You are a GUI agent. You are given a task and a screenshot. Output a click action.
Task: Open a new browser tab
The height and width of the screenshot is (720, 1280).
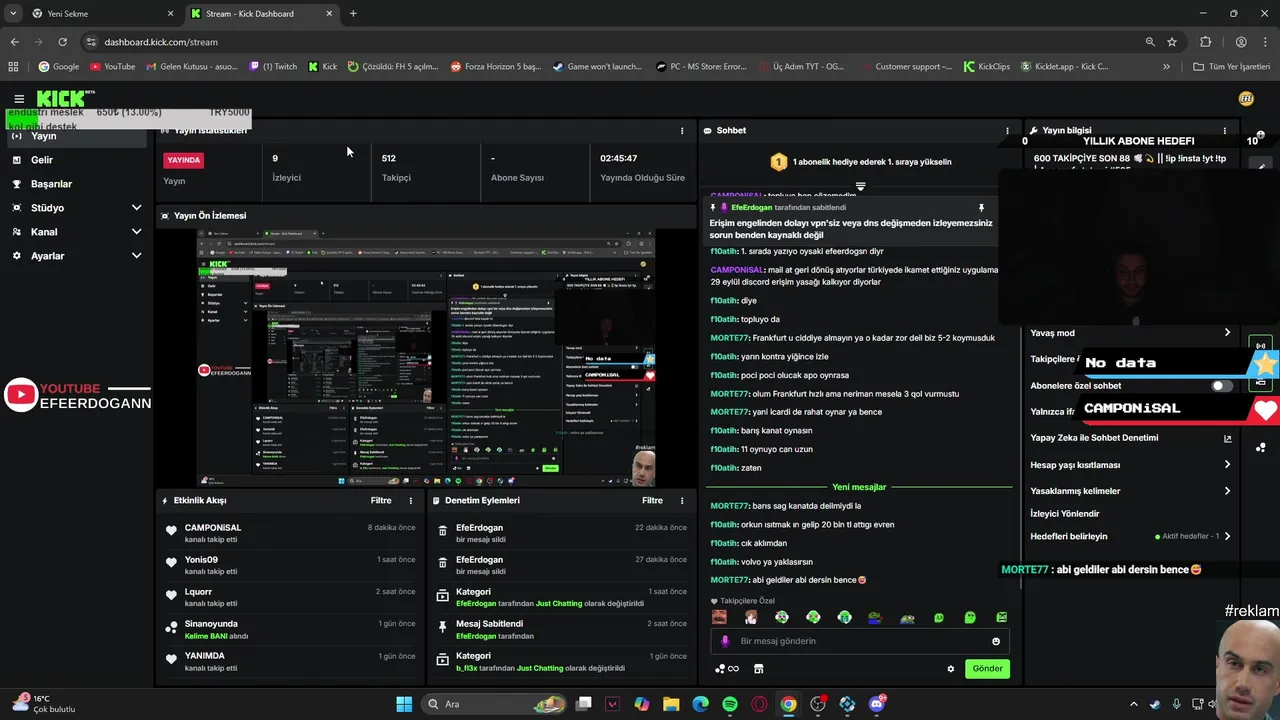pyautogui.click(x=353, y=14)
